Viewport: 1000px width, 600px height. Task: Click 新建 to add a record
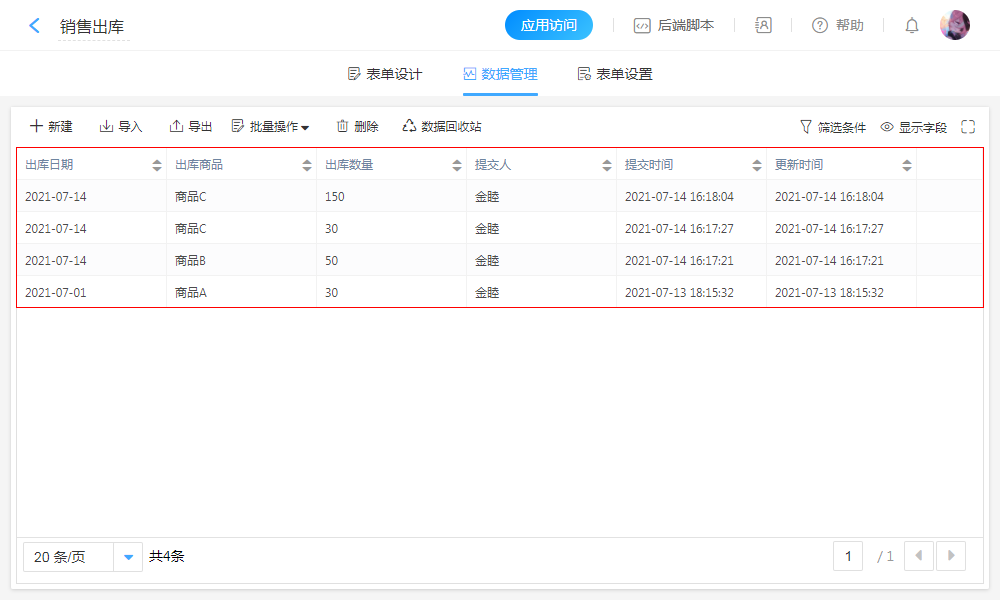(x=51, y=127)
